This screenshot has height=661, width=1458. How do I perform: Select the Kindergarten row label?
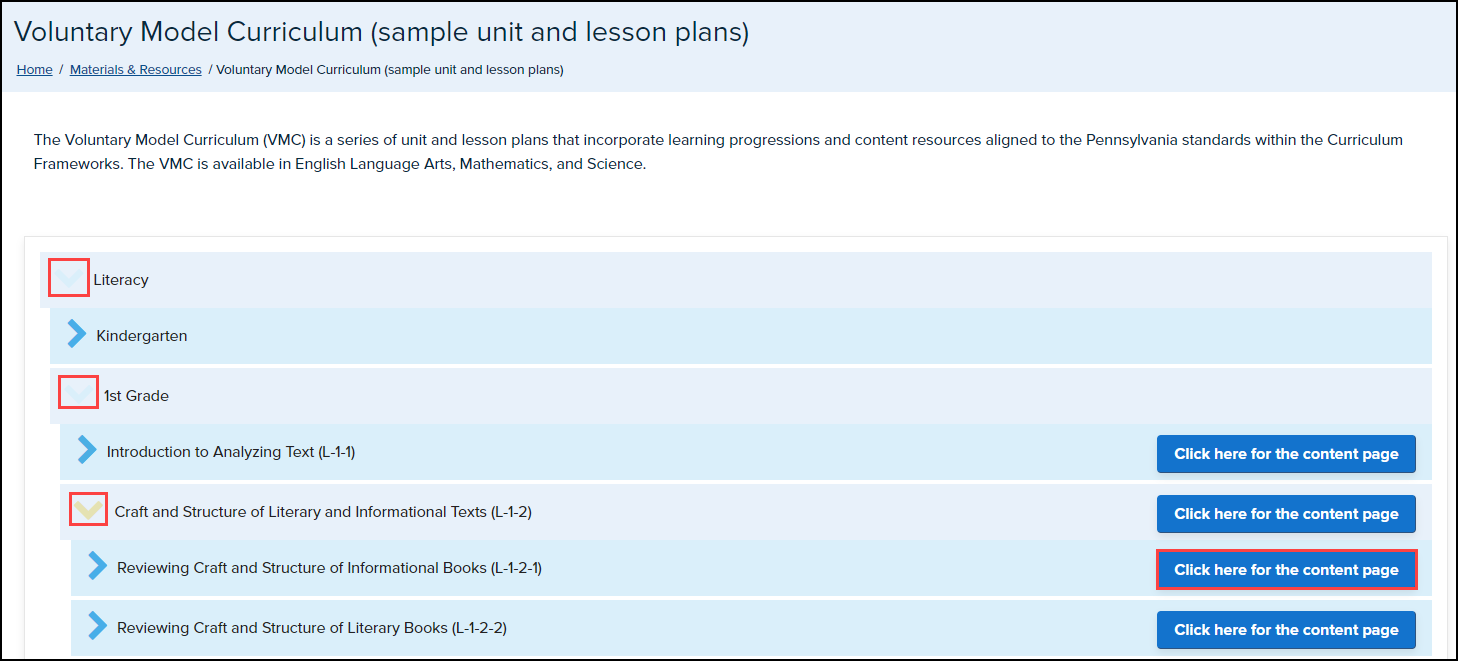pos(142,336)
